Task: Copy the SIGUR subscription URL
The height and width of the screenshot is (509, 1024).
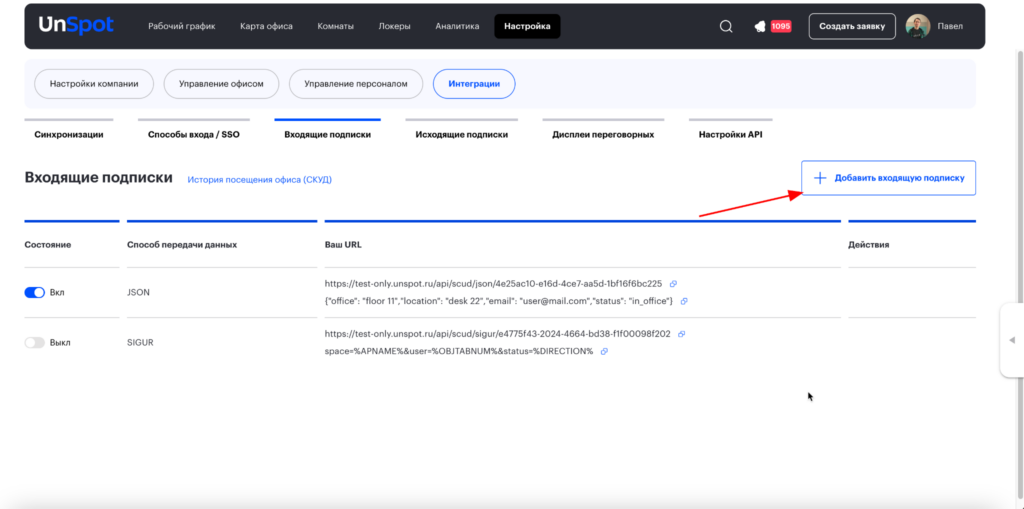Action: coord(681,334)
